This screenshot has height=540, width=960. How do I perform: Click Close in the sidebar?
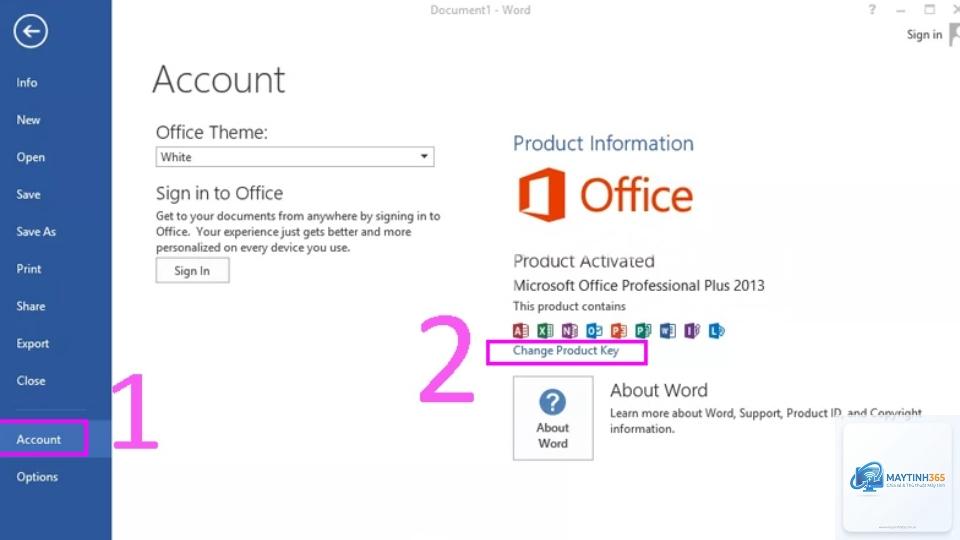click(x=31, y=381)
